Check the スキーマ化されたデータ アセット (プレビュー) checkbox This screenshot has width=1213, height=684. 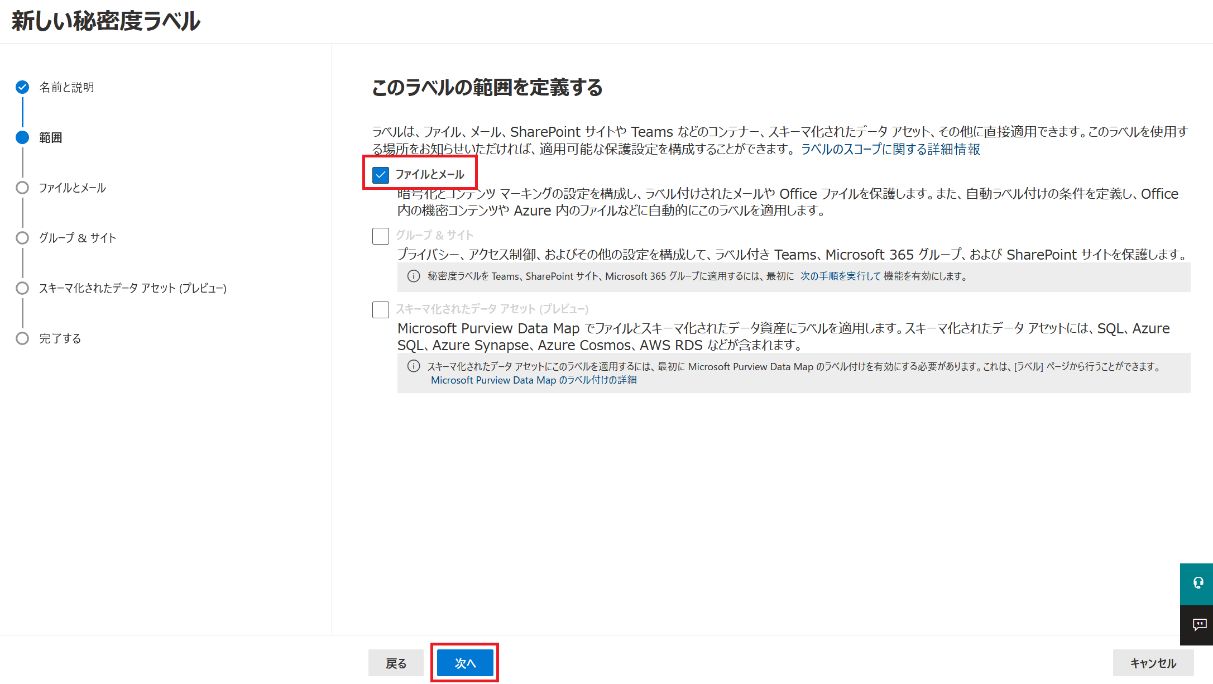click(x=380, y=309)
